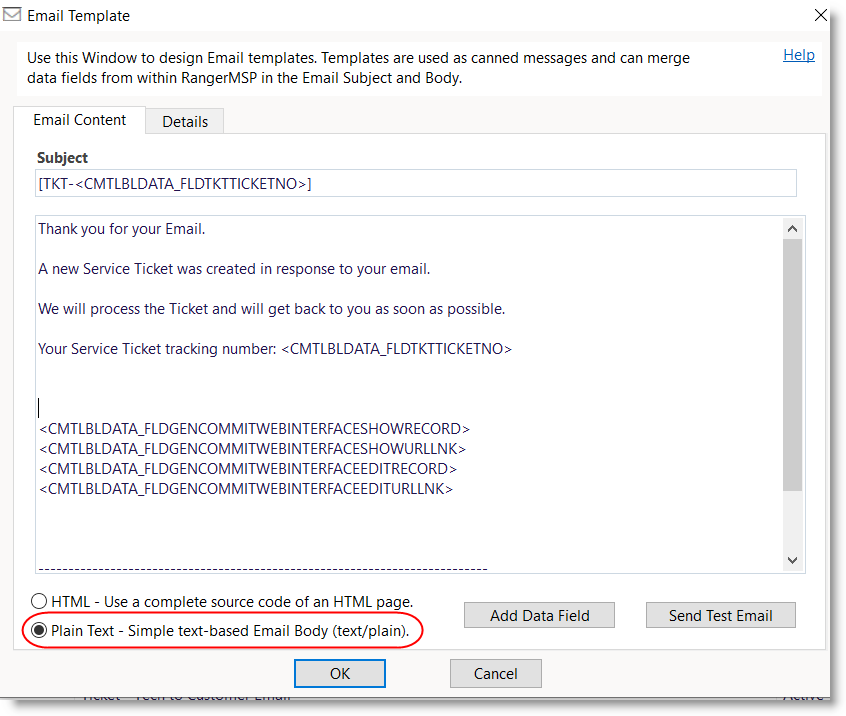Click the scroll down arrow of the email body
The width and height of the screenshot is (846, 716).
tap(792, 560)
